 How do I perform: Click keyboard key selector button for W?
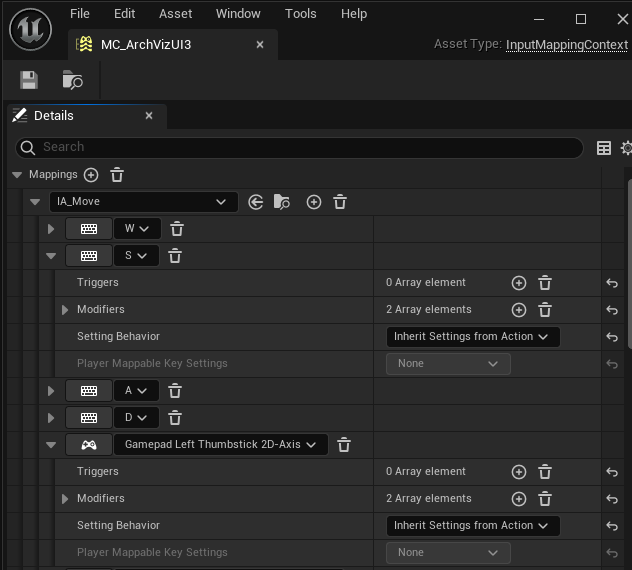point(89,229)
